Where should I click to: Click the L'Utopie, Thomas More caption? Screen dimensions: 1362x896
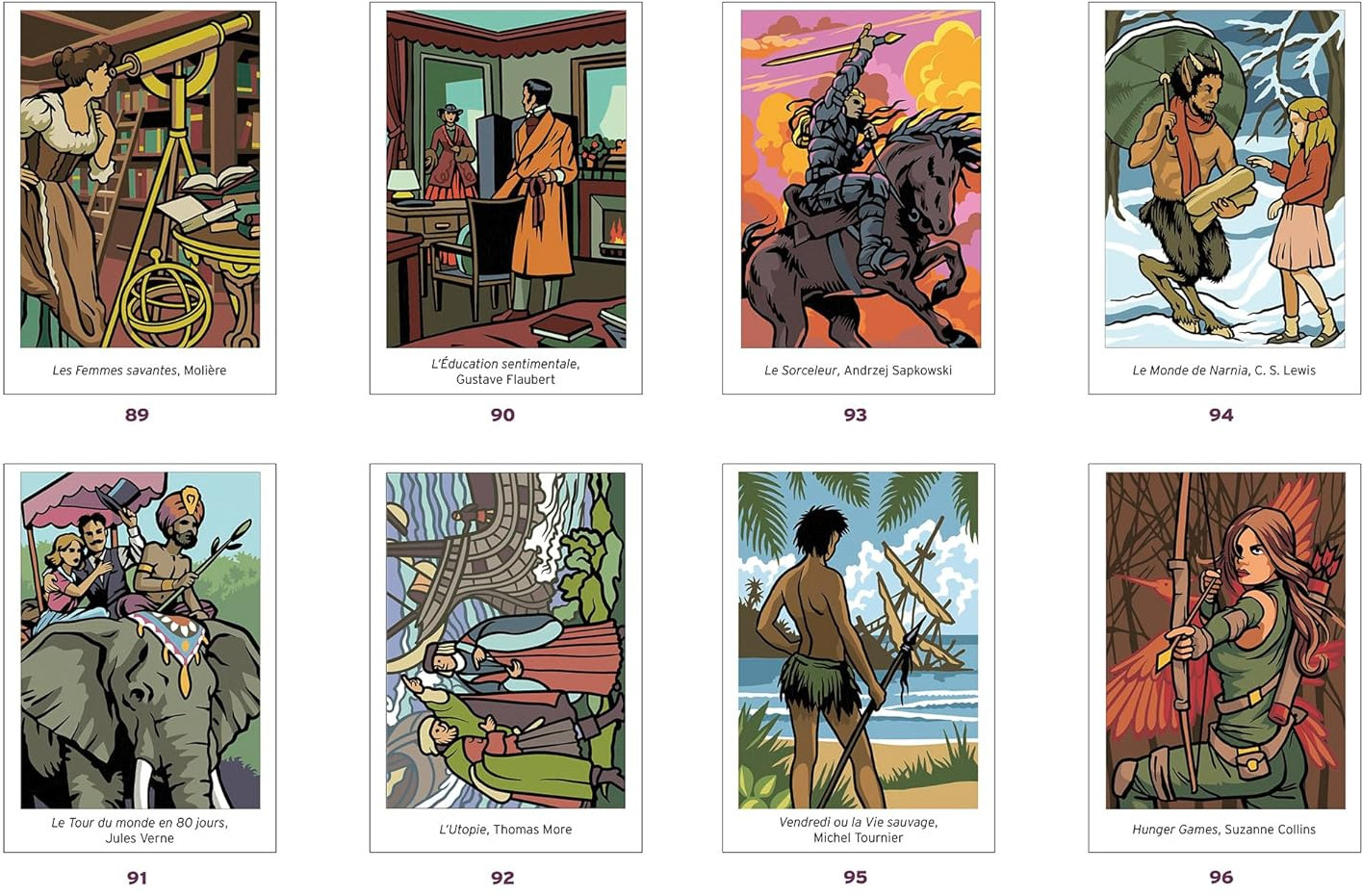point(505,830)
